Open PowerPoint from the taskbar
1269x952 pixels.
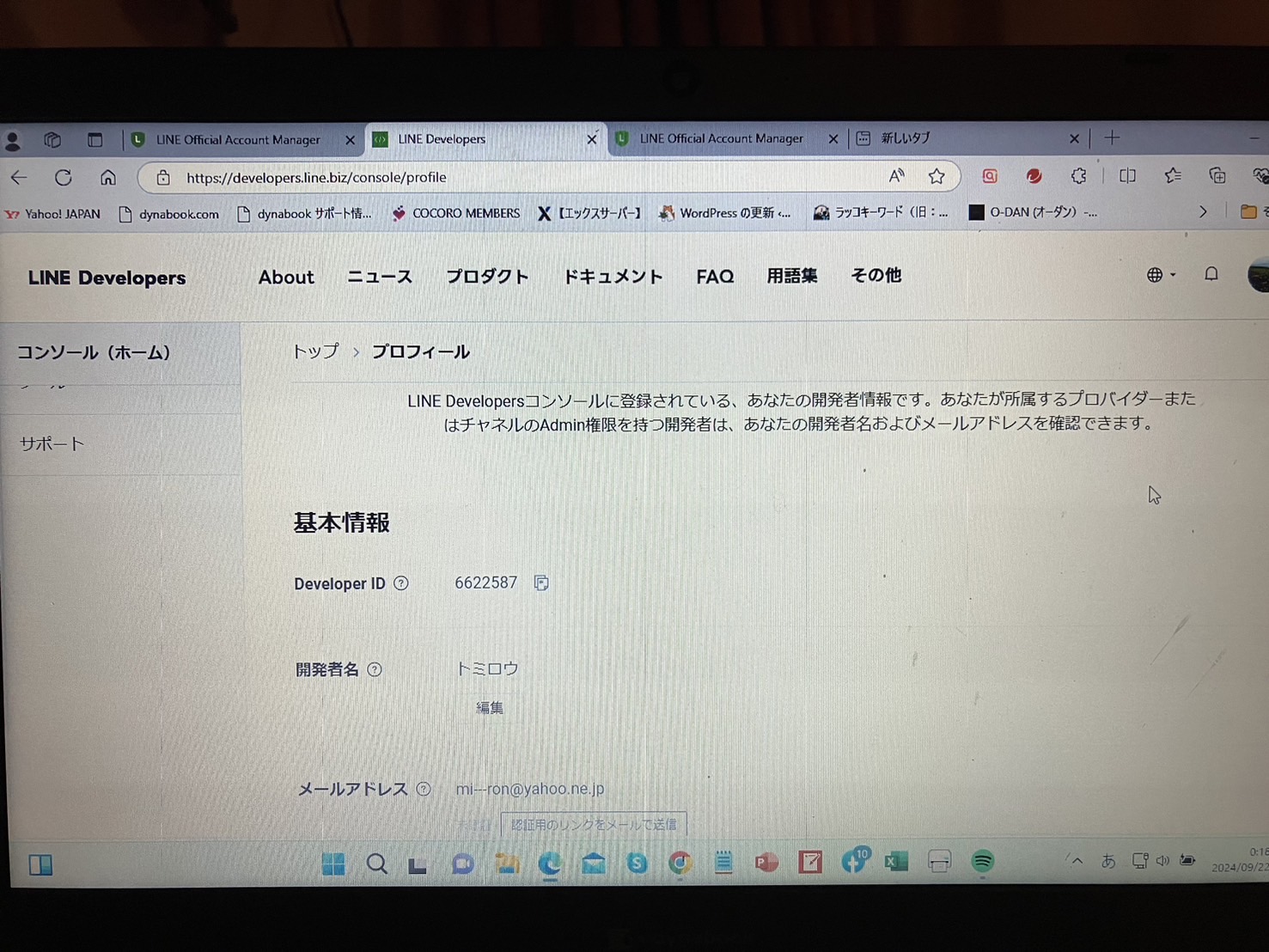(x=766, y=863)
